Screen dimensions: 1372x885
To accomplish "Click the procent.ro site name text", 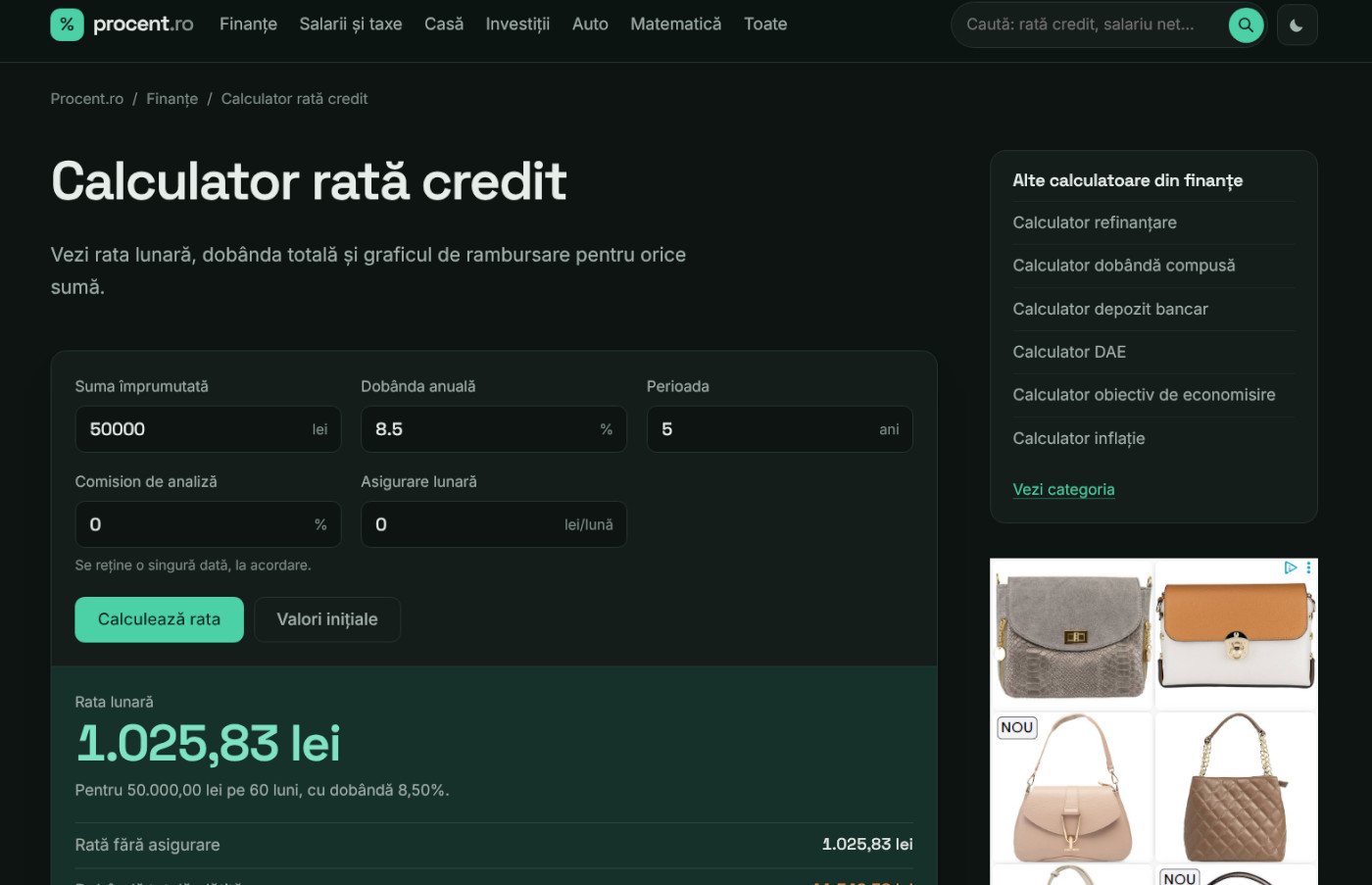I will click(x=143, y=25).
